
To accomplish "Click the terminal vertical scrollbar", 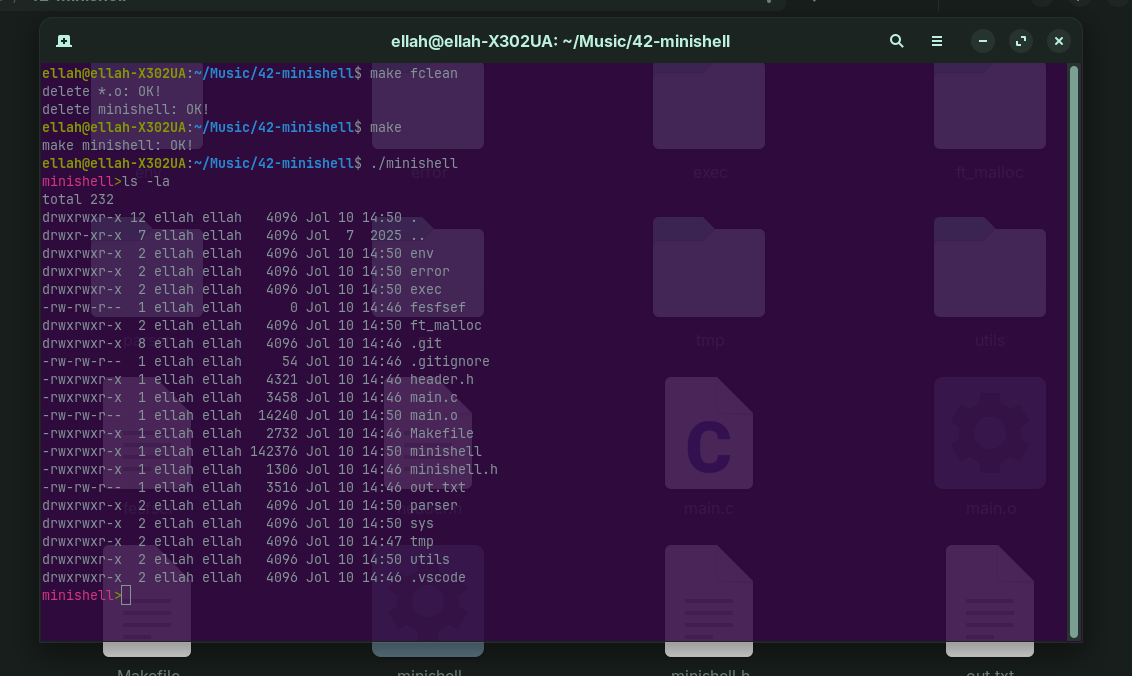I will (x=1074, y=352).
